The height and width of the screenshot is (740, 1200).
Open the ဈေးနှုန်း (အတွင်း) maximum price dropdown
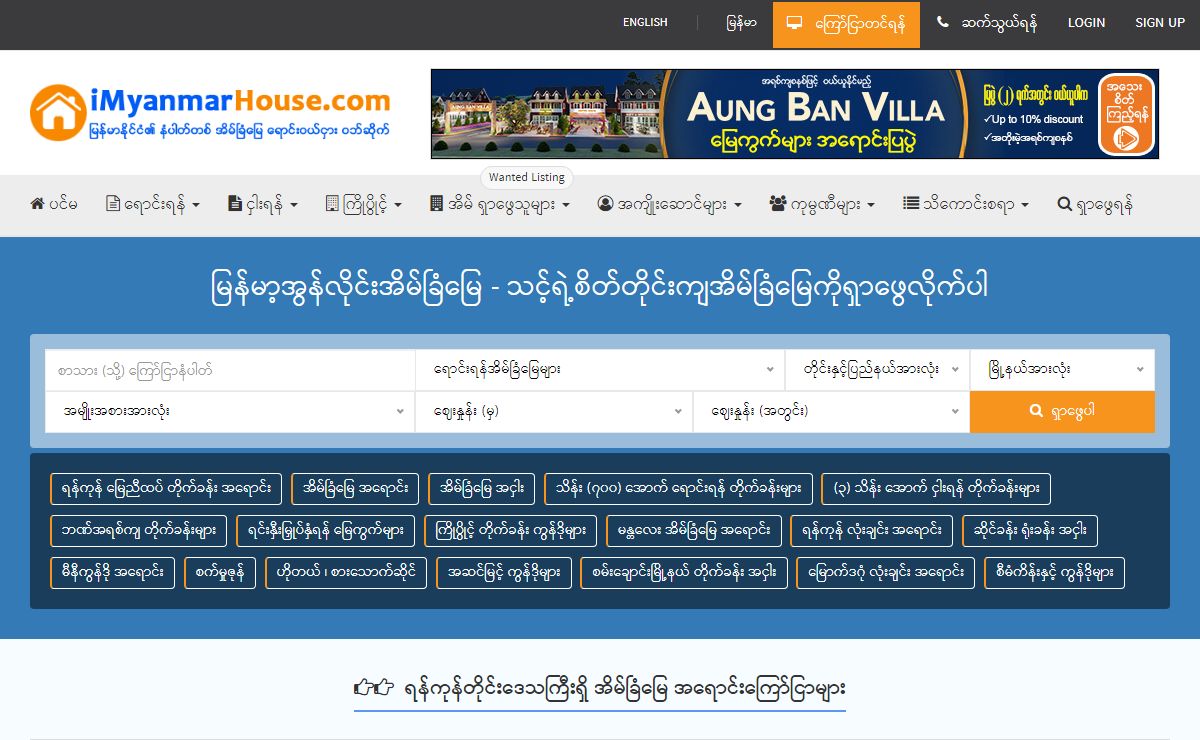pos(831,412)
